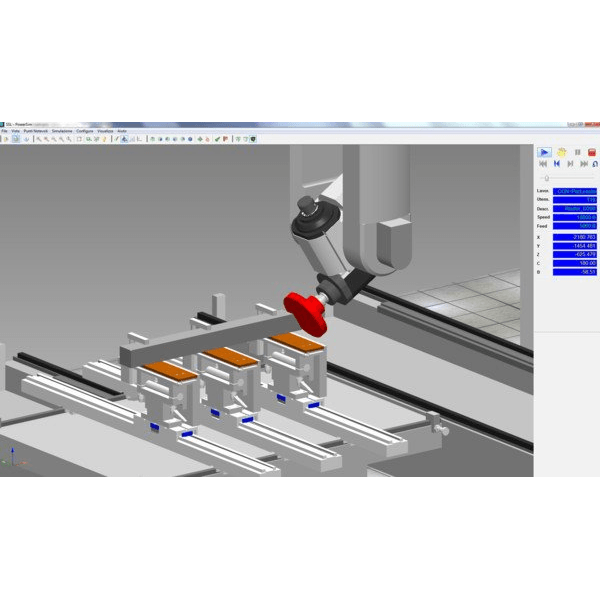Open the Configura menu
Viewport: 600px width, 600px height.
click(85, 131)
